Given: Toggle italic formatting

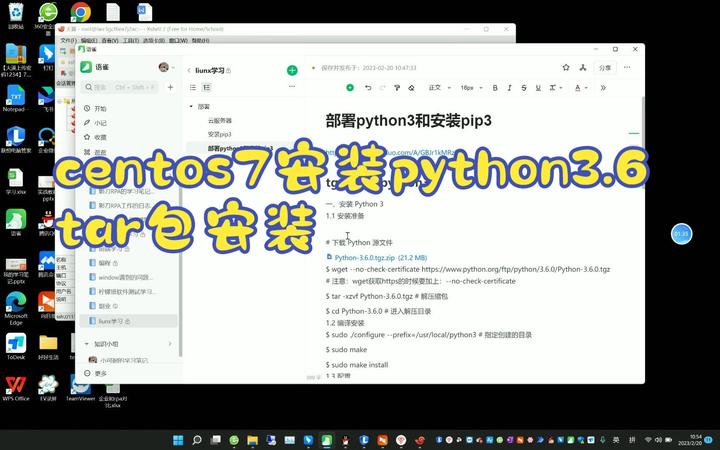Looking at the screenshot, I should pos(509,88).
